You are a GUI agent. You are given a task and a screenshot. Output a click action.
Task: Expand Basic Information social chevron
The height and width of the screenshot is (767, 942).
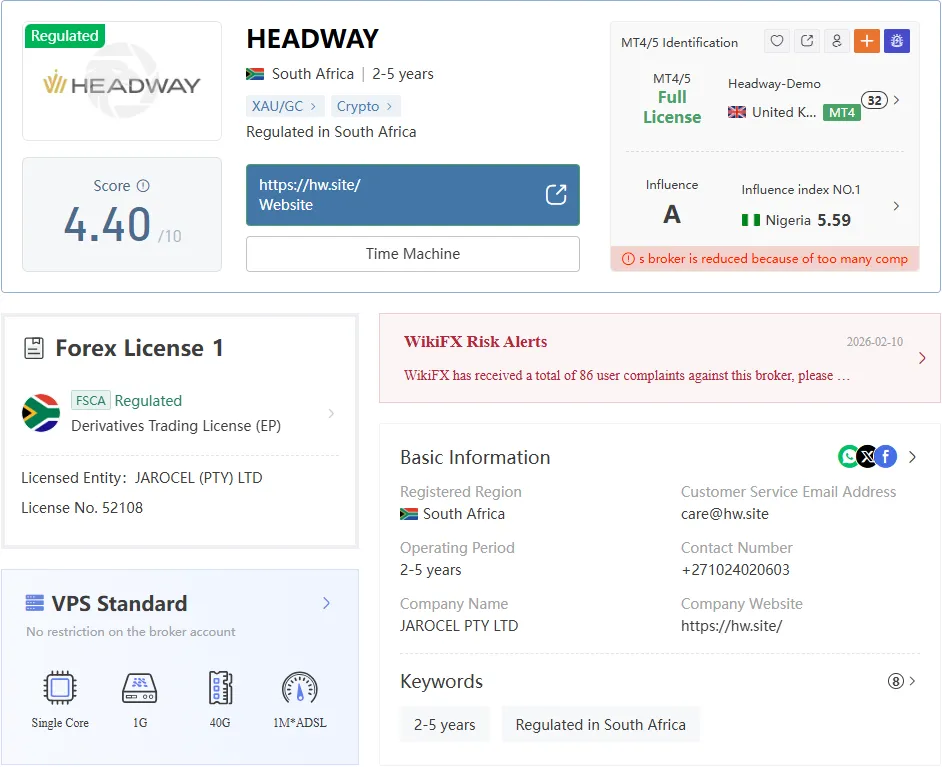(x=913, y=457)
